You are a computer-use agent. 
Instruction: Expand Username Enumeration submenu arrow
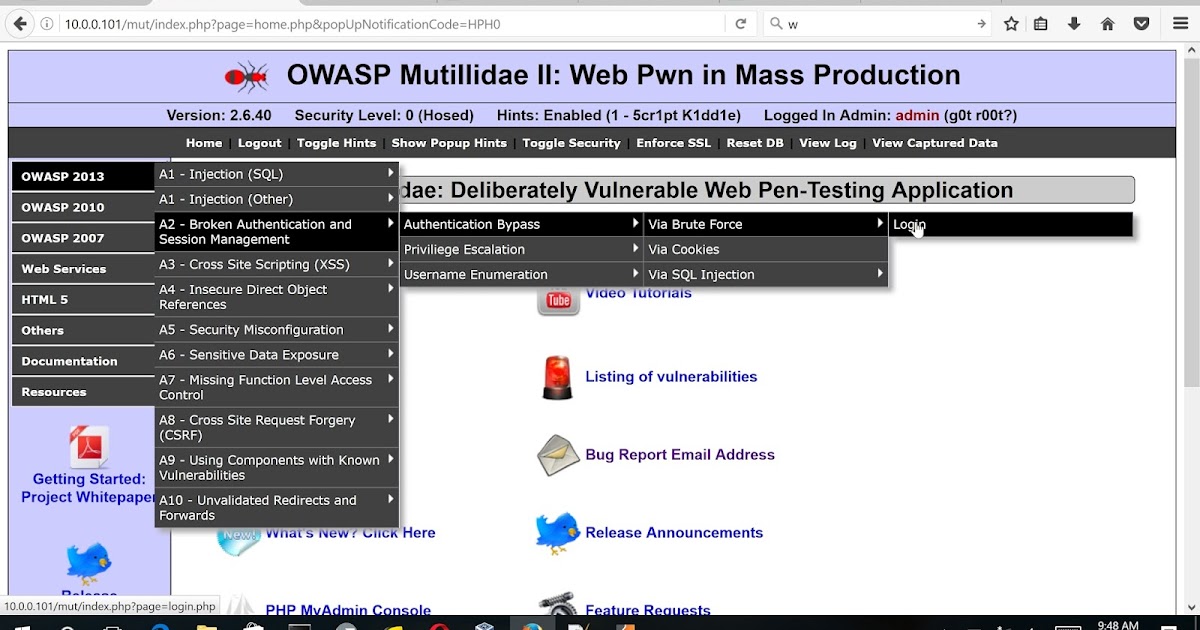tap(635, 273)
